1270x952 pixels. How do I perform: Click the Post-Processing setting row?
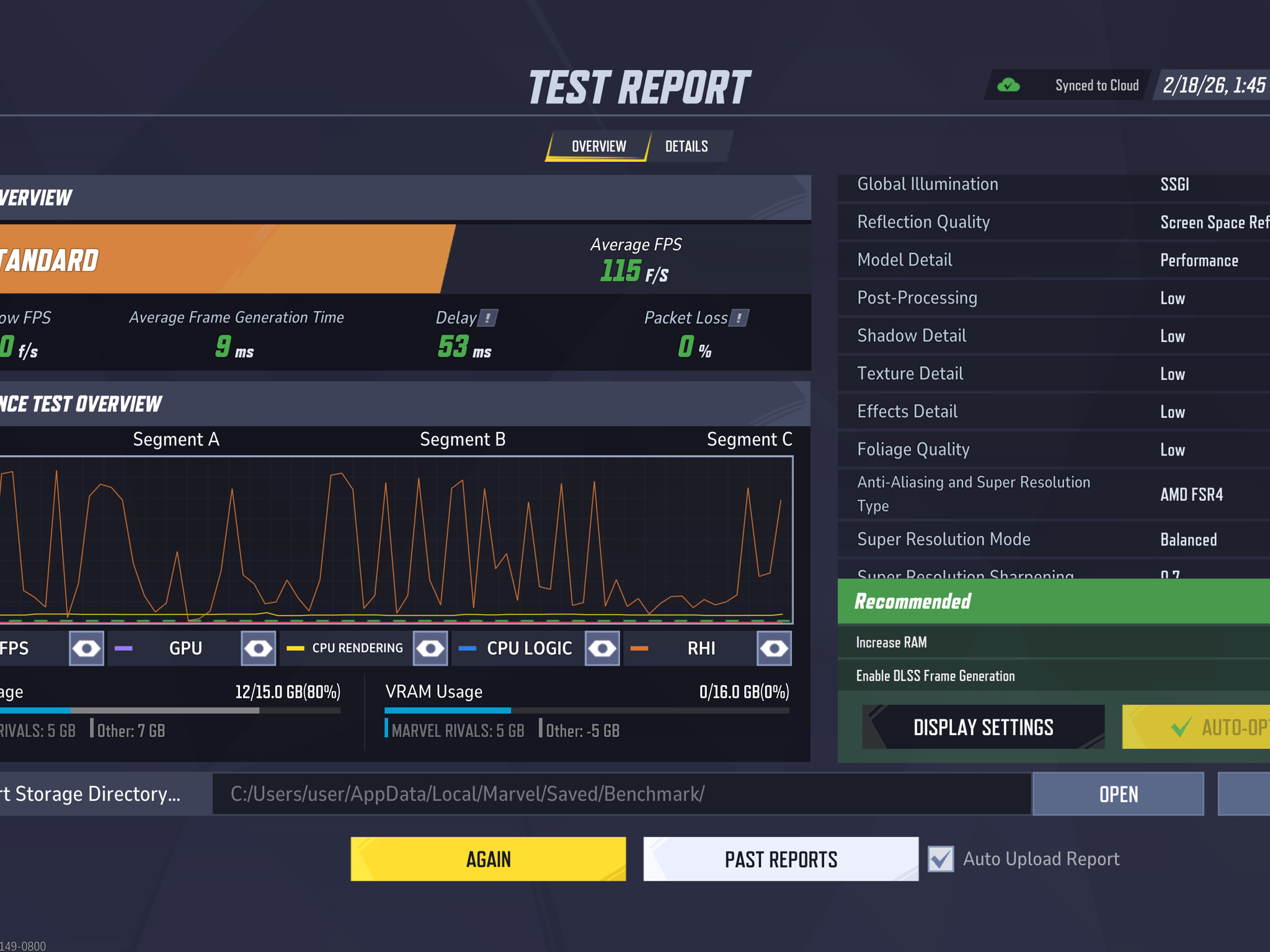coord(1054,298)
